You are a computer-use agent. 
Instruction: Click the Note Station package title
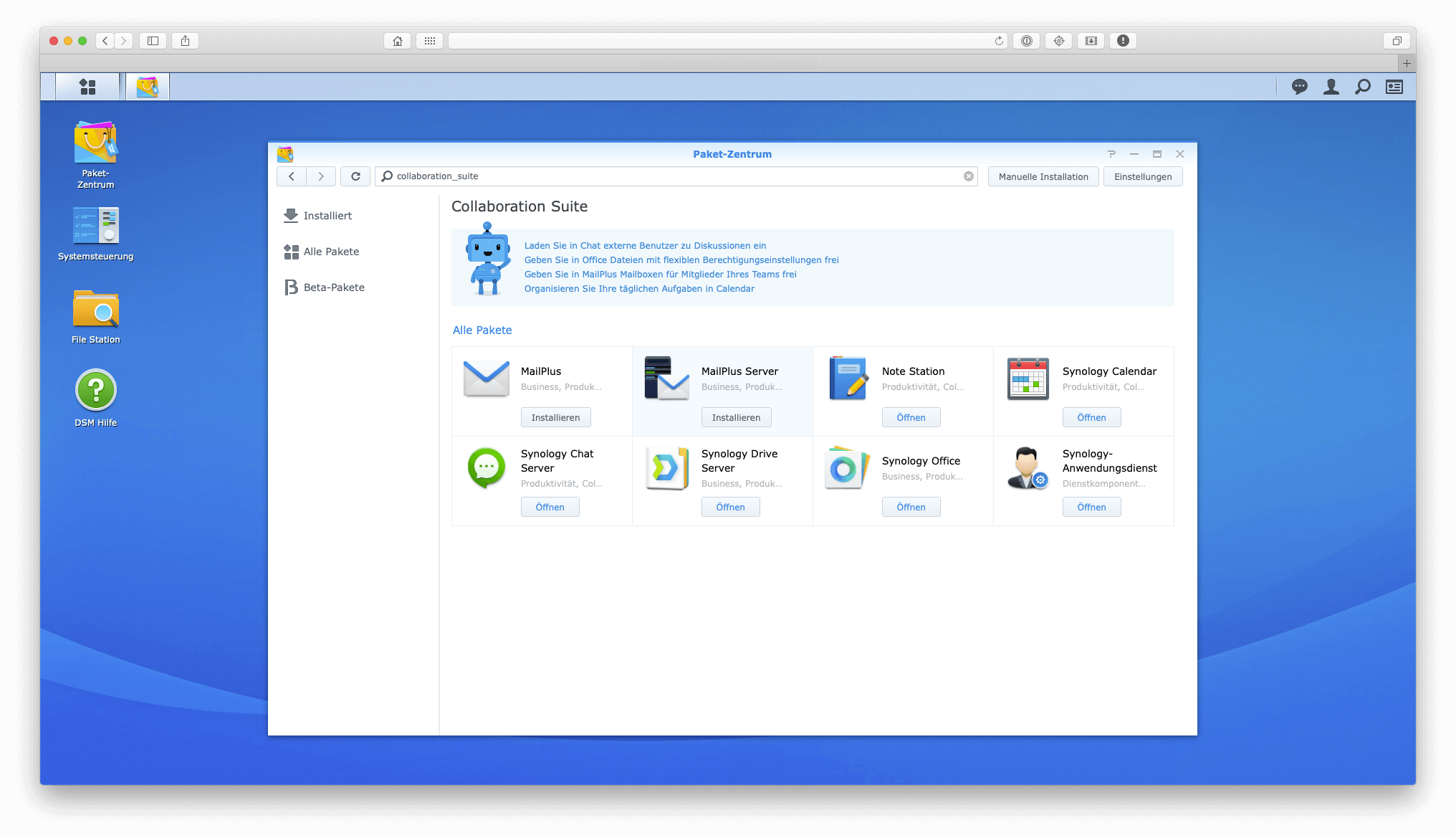[913, 371]
